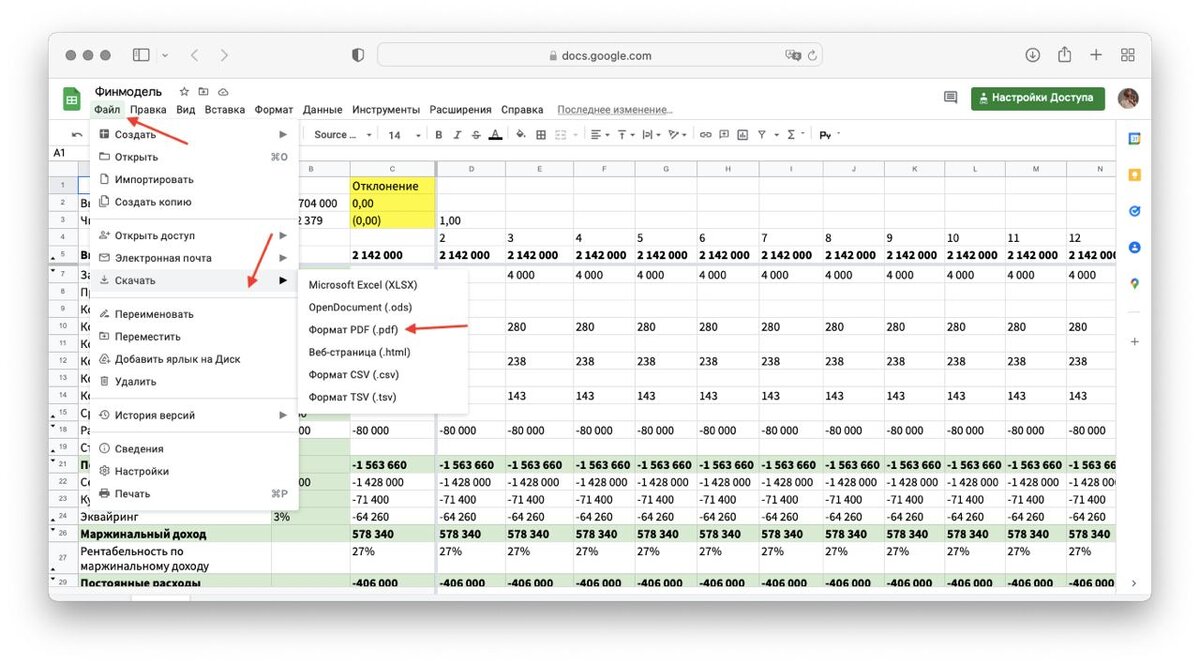Open the Файл menu
Screen dimensions: 1200x665
107,110
